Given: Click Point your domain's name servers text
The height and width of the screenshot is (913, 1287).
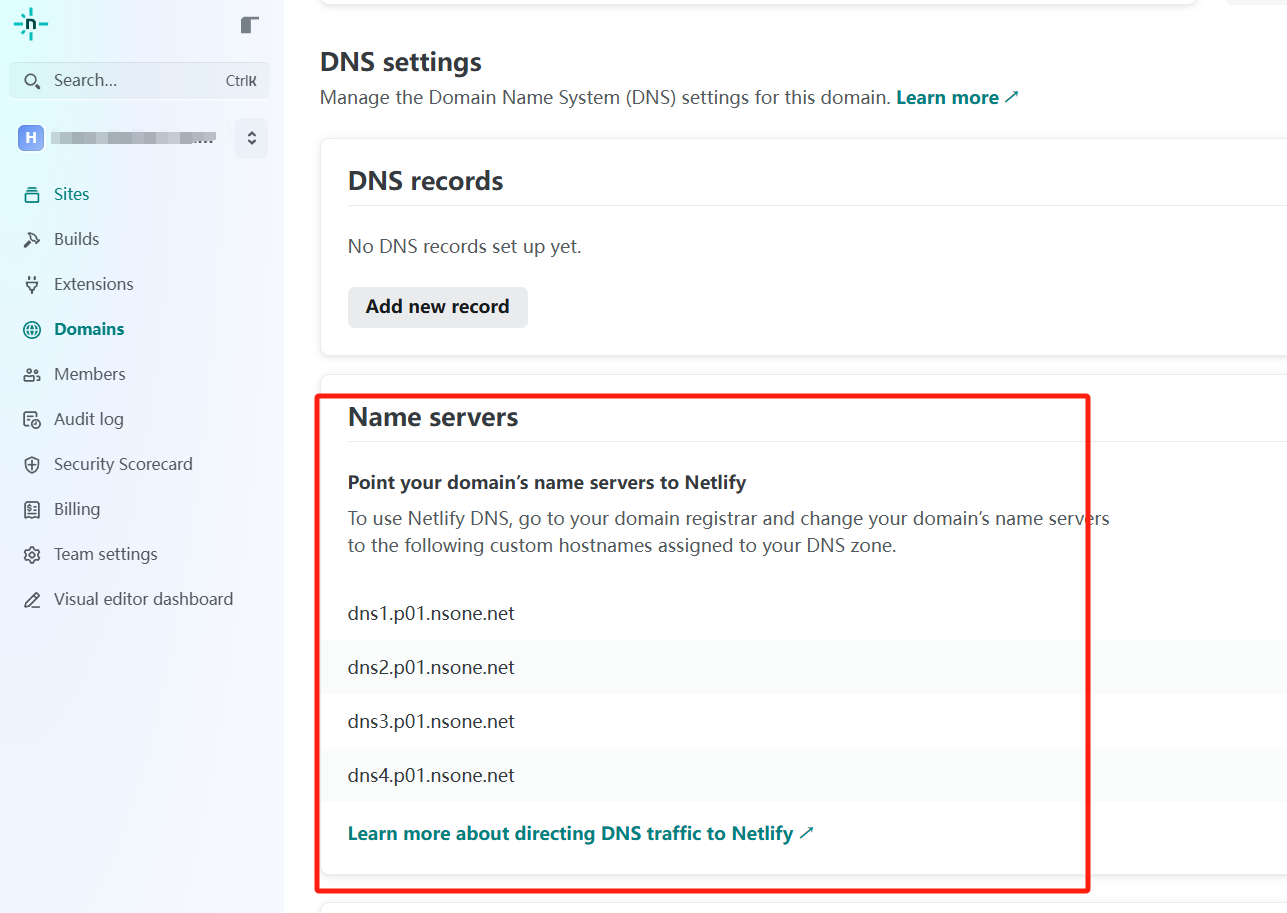Looking at the screenshot, I should [x=547, y=482].
